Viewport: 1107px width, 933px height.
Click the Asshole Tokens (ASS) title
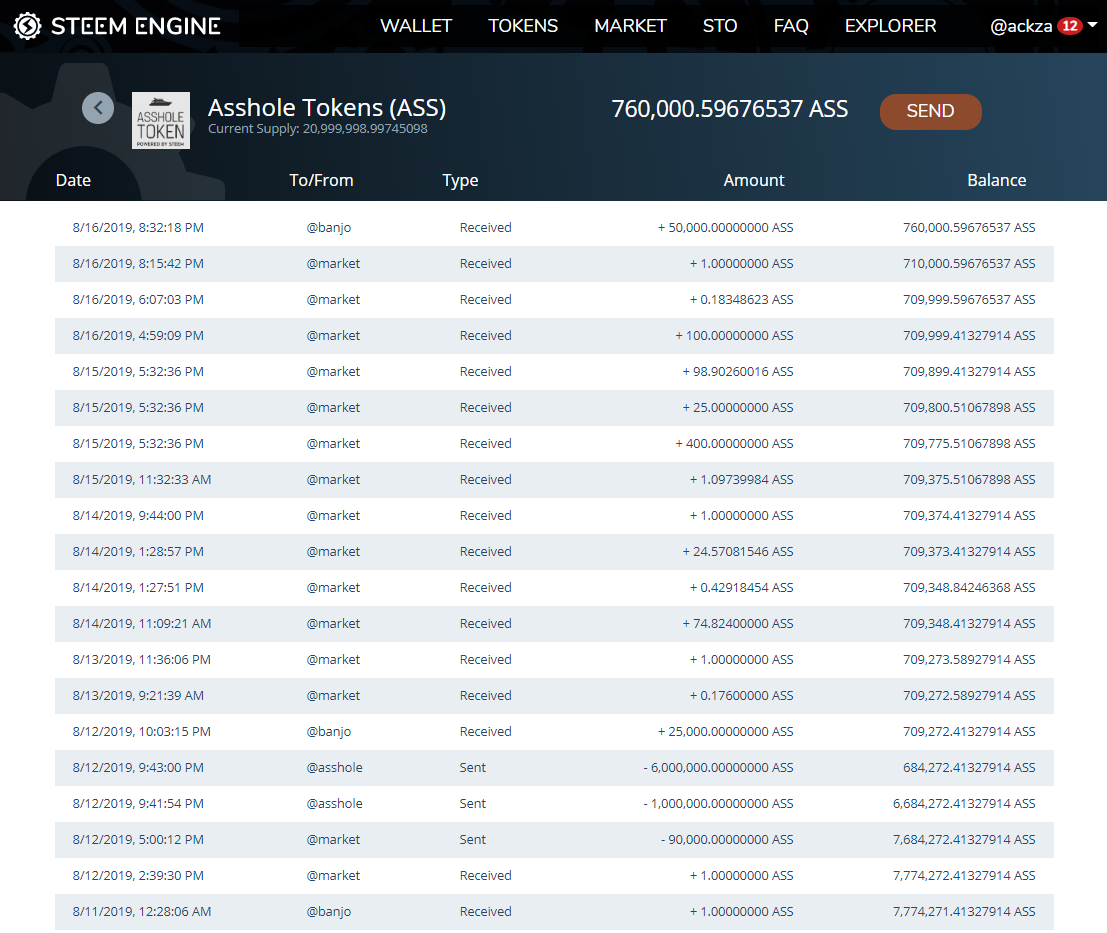327,108
